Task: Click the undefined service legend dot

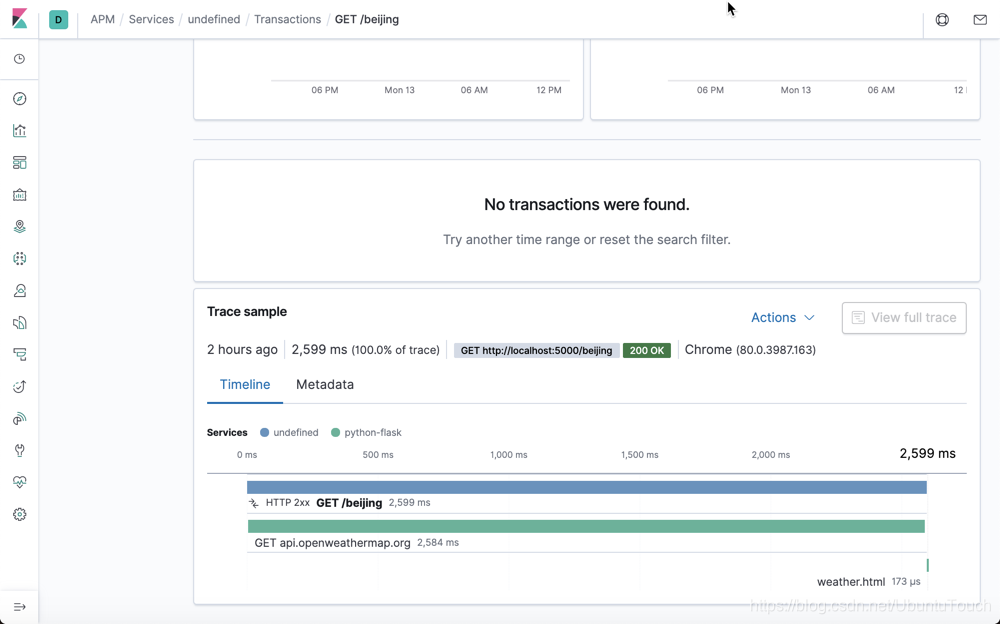Action: pos(265,433)
